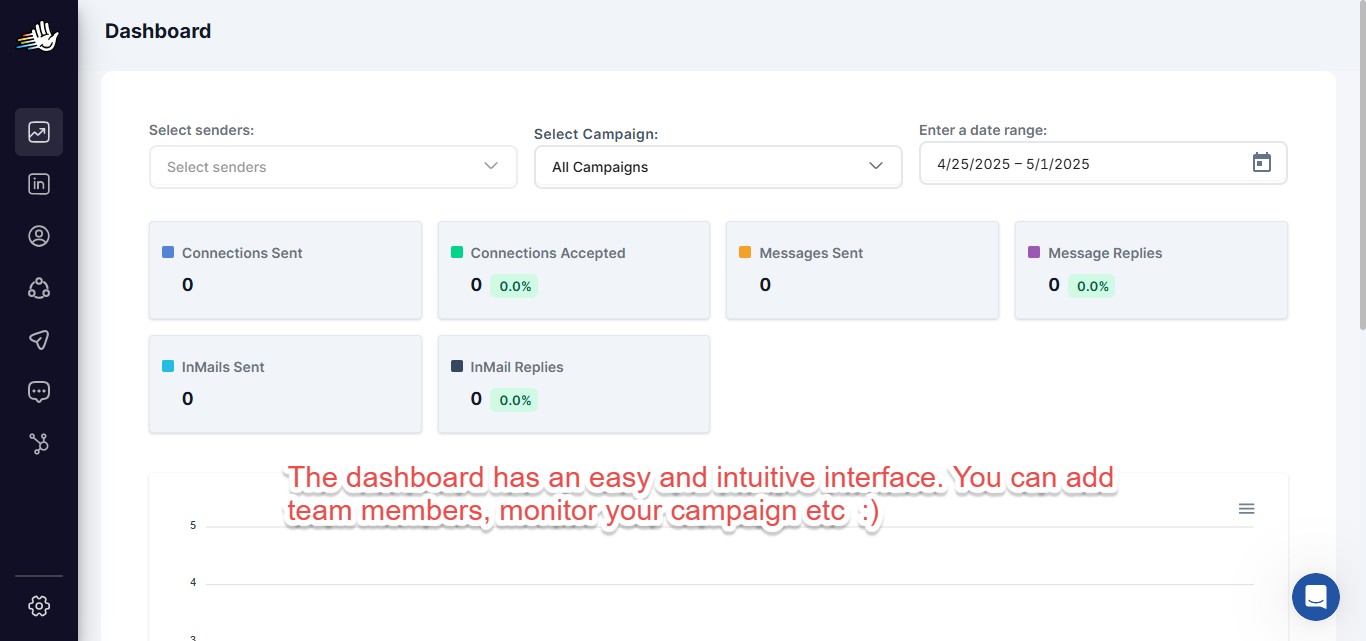The image size is (1366, 641).
Task: Click the 0.0% badge under InMail Replies
Action: point(515,400)
